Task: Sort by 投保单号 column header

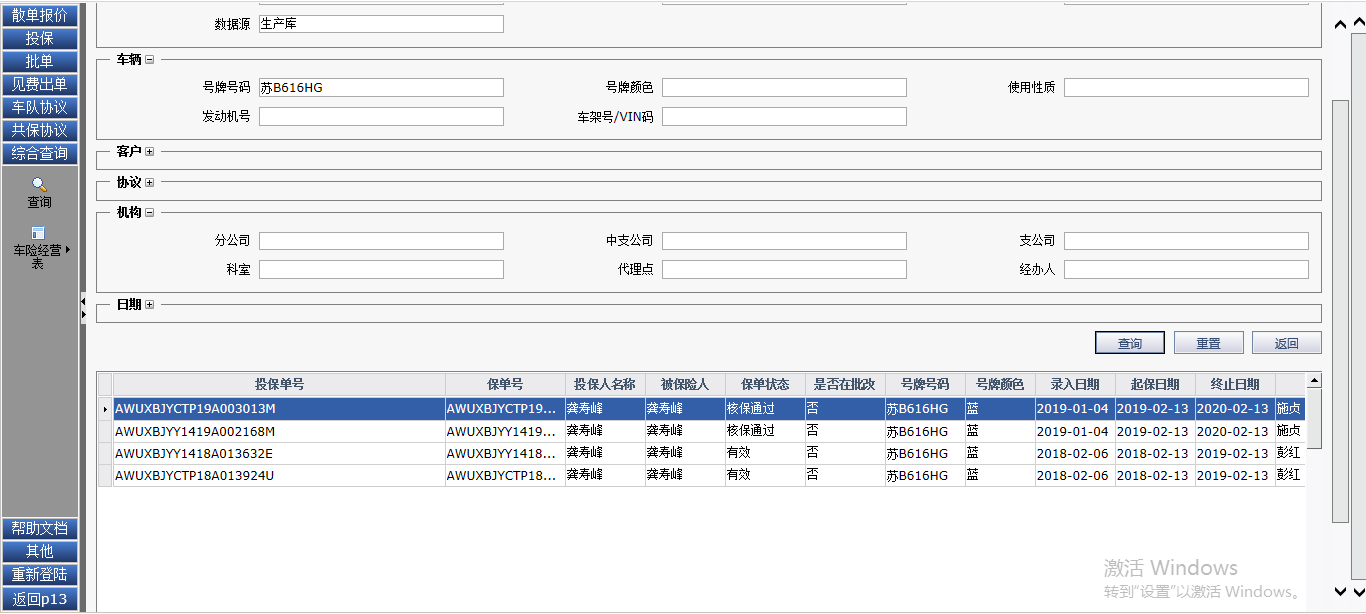Action: [279, 385]
